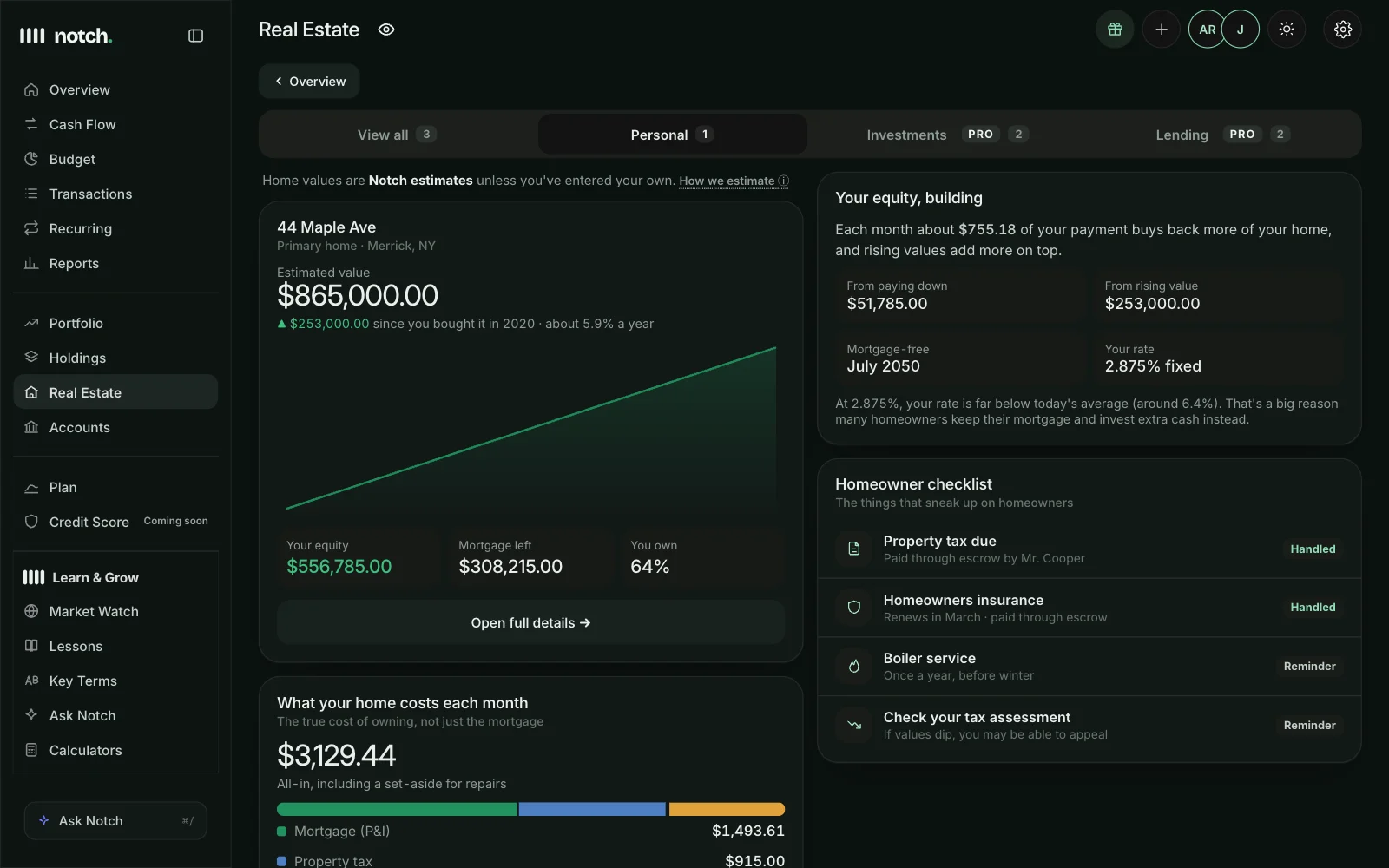This screenshot has height=868, width=1389.
Task: Open the J profile avatar
Action: pyautogui.click(x=1241, y=30)
